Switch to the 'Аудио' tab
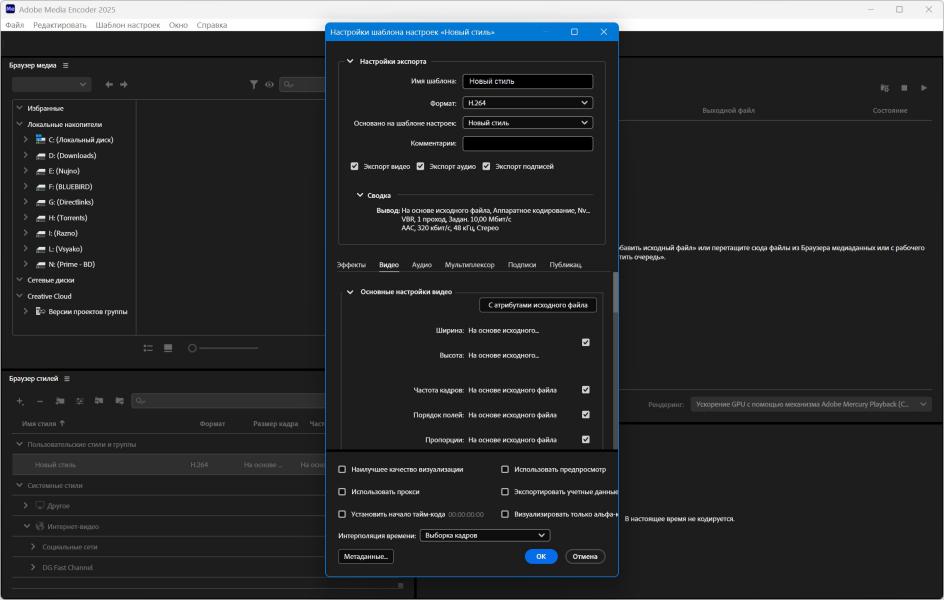 tap(421, 265)
